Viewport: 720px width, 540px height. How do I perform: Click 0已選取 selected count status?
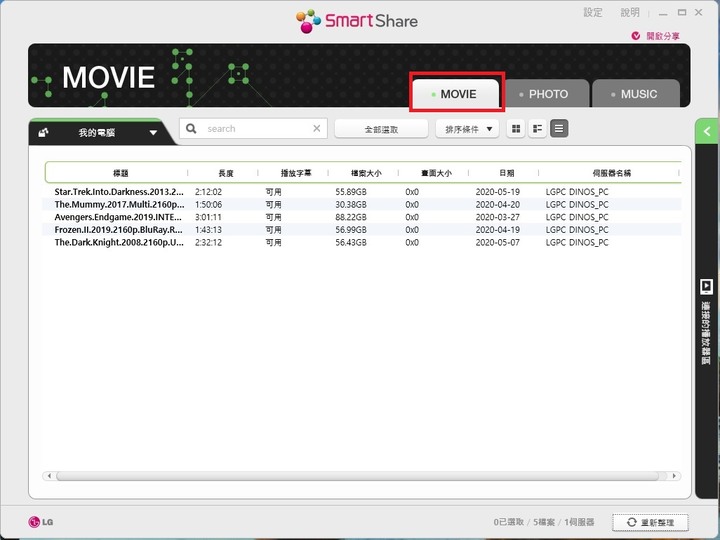tap(509, 522)
